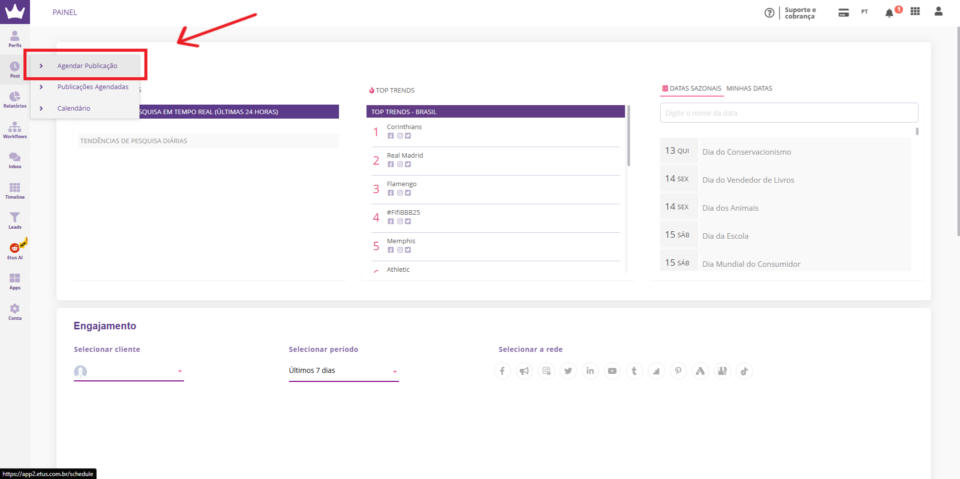This screenshot has height=479, width=960.
Task: Click the Suporte e cobrança link
Action: pos(799,12)
